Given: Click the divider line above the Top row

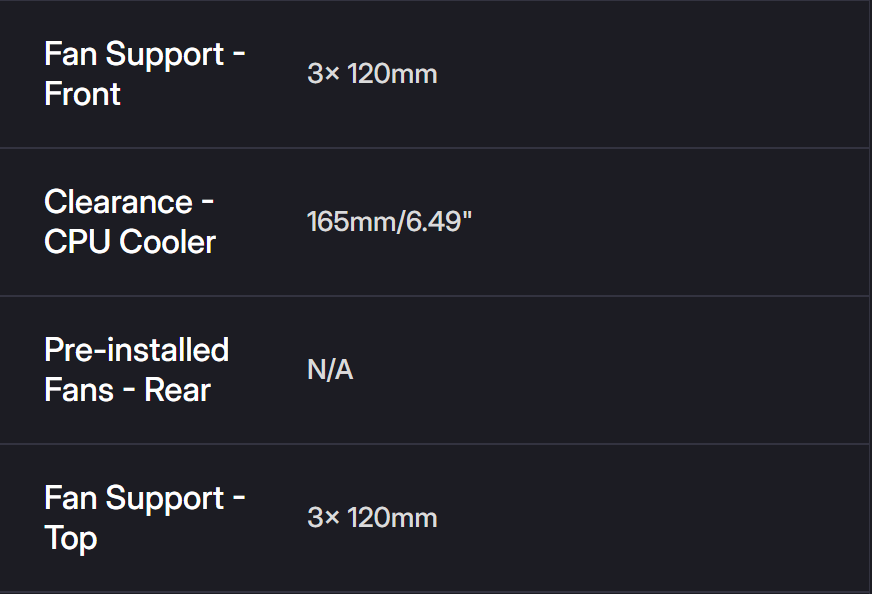Looking at the screenshot, I should coord(436,444).
